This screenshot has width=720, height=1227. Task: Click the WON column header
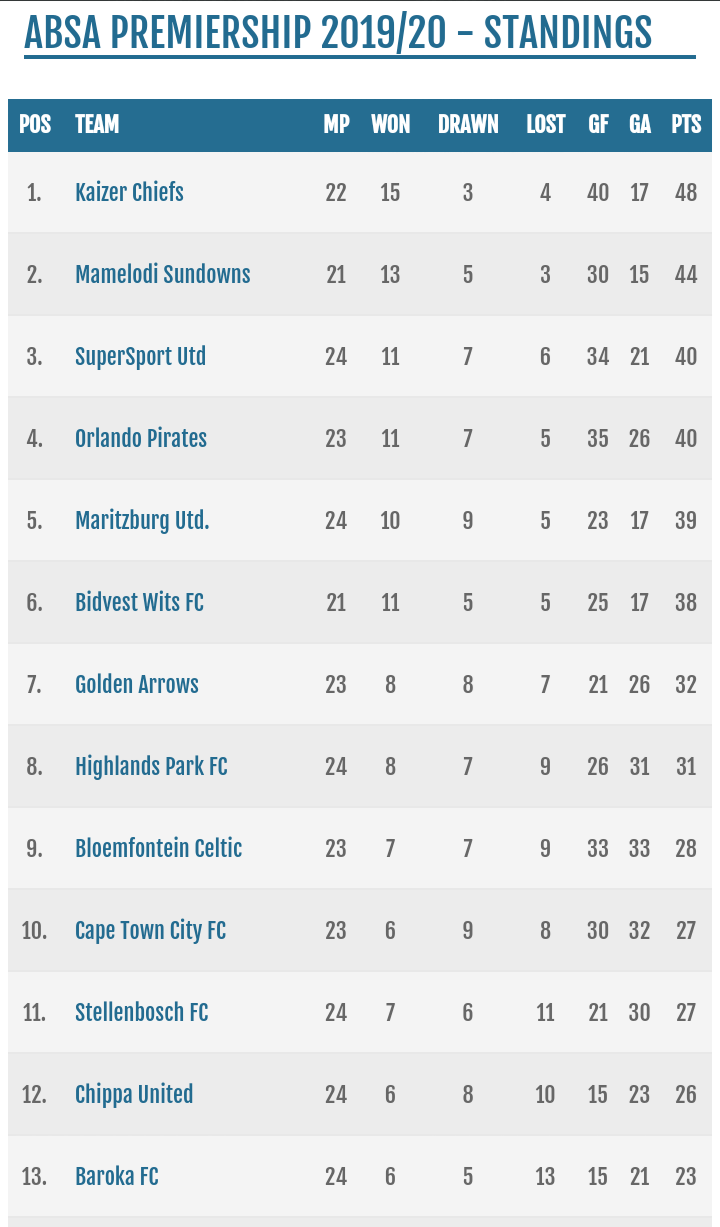(x=391, y=124)
